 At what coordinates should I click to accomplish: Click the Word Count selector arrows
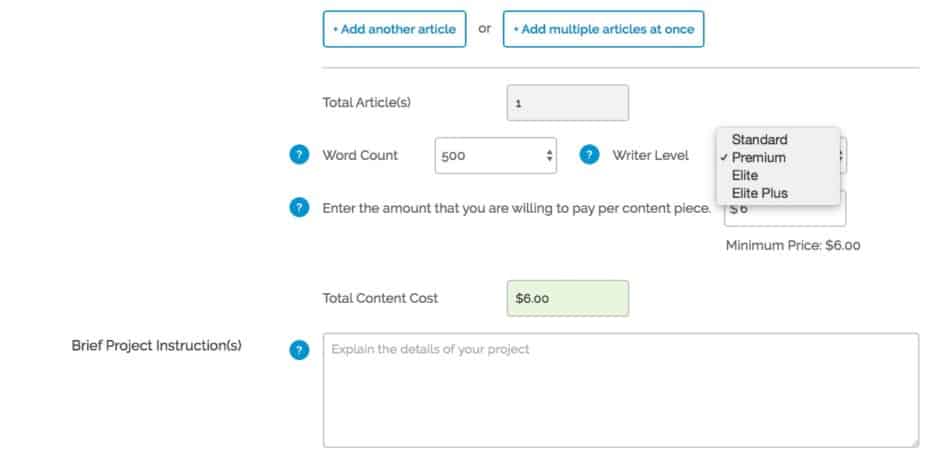tap(549, 156)
